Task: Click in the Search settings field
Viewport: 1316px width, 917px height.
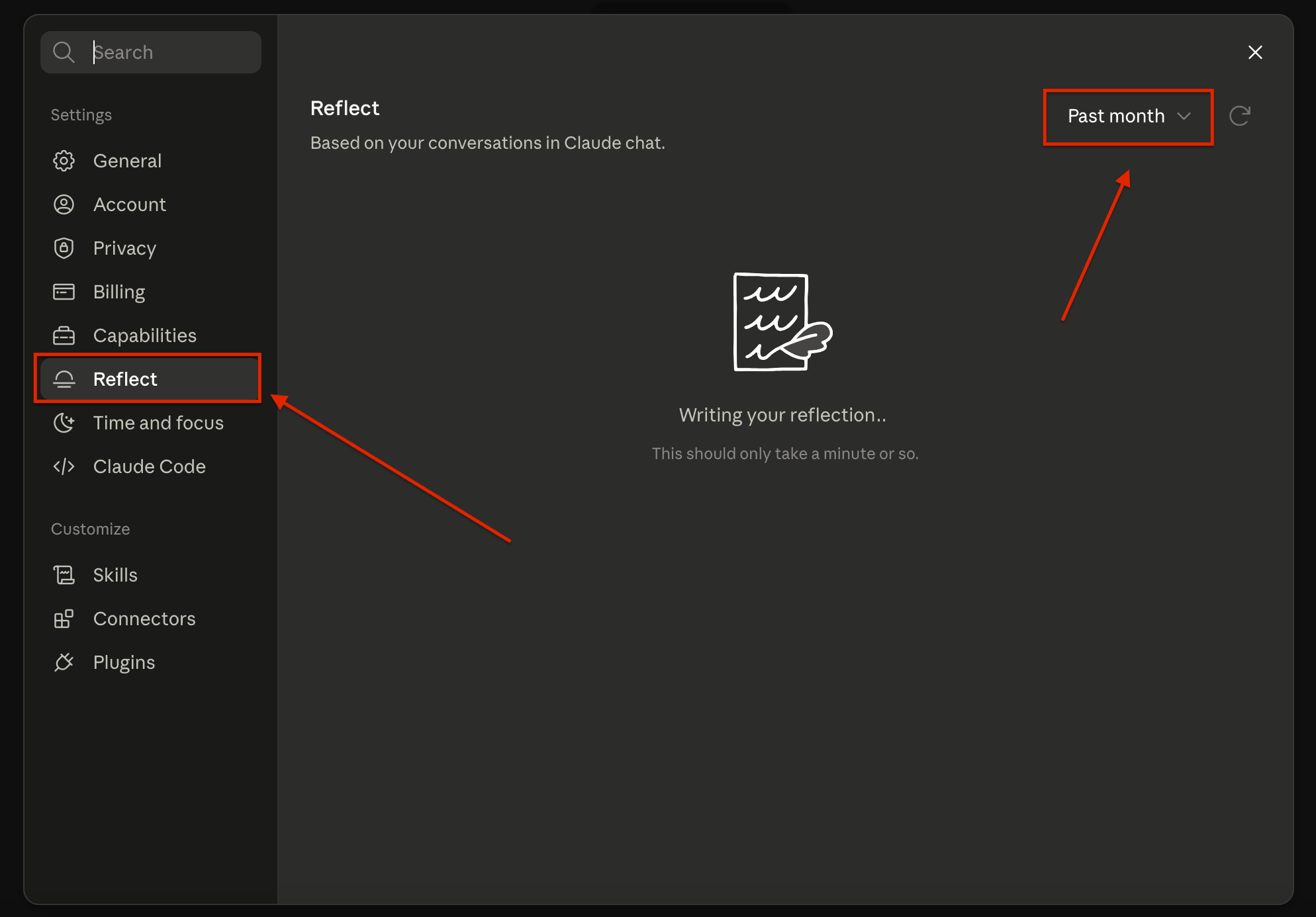Action: coord(151,52)
